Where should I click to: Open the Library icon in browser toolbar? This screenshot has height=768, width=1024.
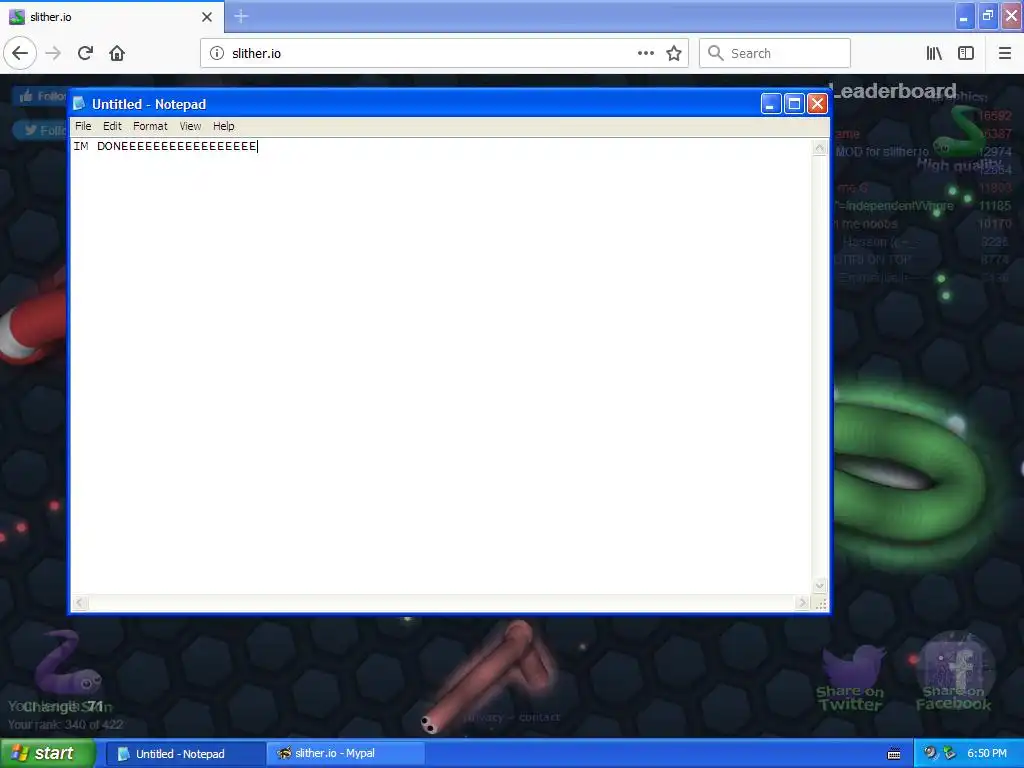934,53
